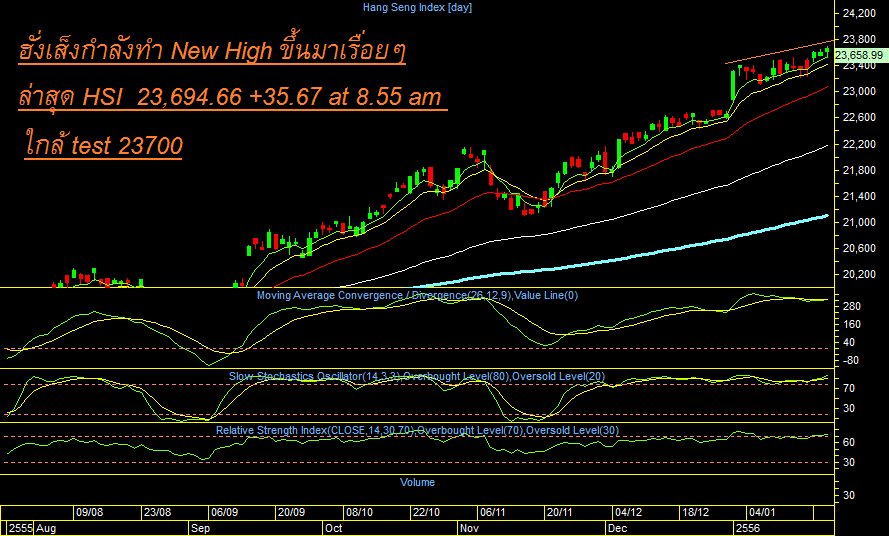Click the 04/12 date label

[x=628, y=512]
